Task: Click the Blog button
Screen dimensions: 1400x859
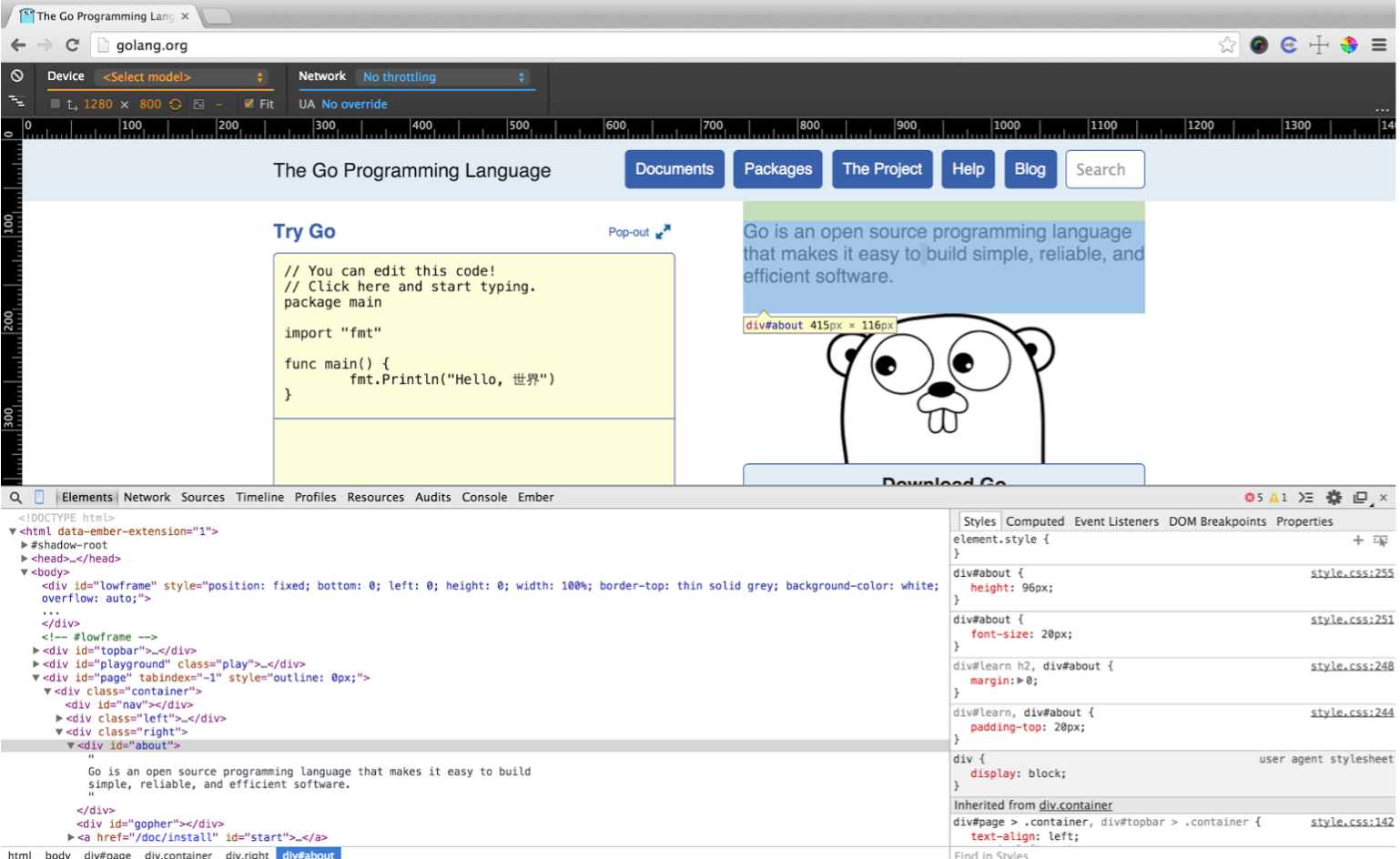Action: (x=1030, y=169)
